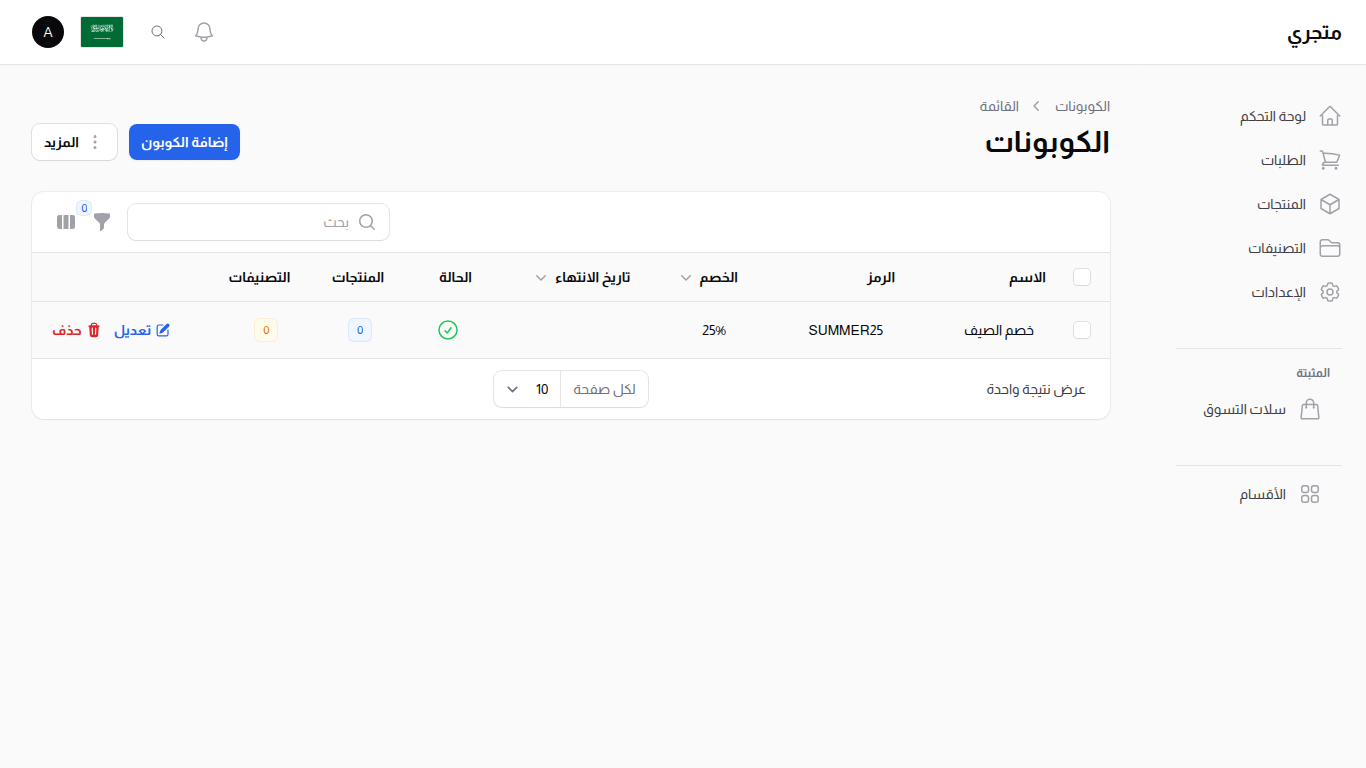This screenshot has width=1366, height=768.
Task: Click the search magnifier in the top bar
Action: [x=157, y=31]
